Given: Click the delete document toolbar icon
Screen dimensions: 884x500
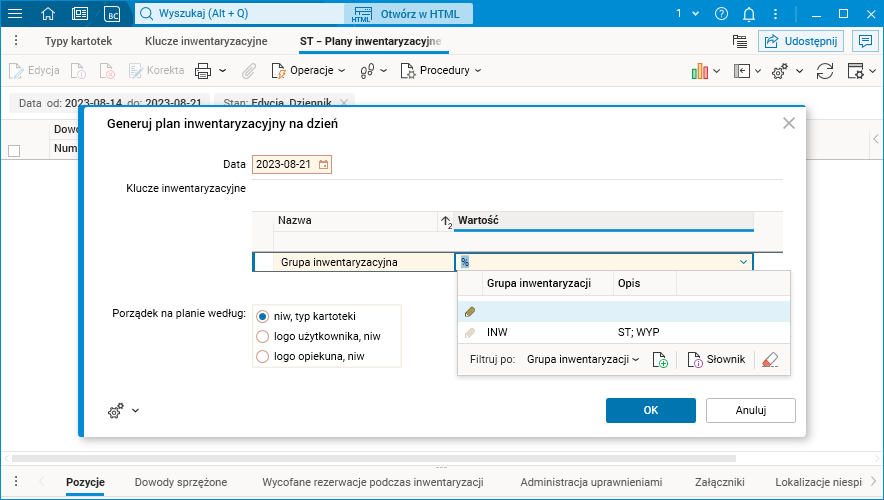Looking at the screenshot, I should coord(107,70).
